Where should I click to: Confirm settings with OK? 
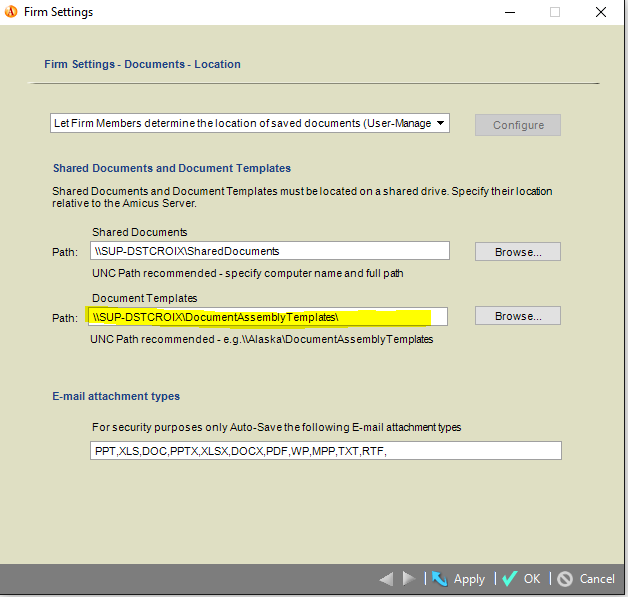pos(521,579)
